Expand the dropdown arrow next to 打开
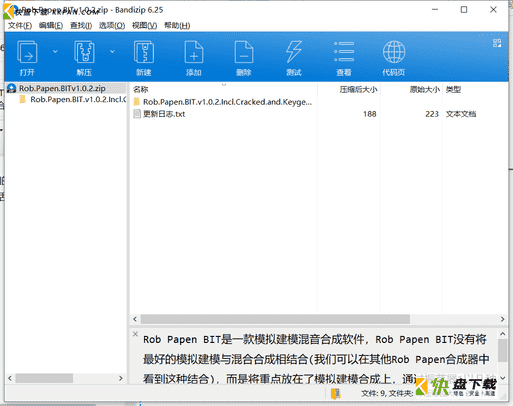This screenshot has width=513, height=406. point(55,51)
